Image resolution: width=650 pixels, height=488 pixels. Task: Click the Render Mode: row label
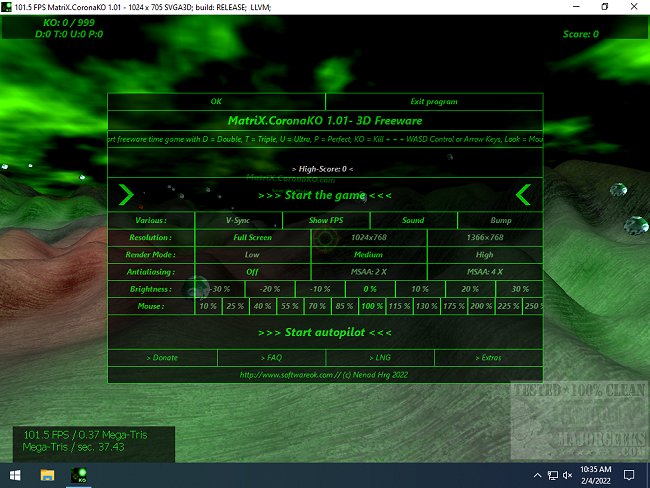point(151,255)
